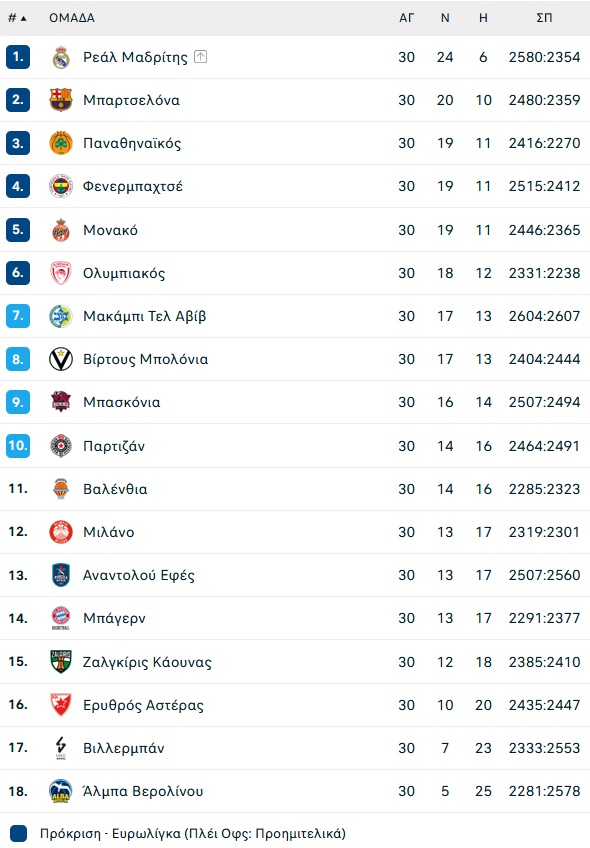
Task: Click the Virtus Bologna V logo
Action: click(x=61, y=359)
